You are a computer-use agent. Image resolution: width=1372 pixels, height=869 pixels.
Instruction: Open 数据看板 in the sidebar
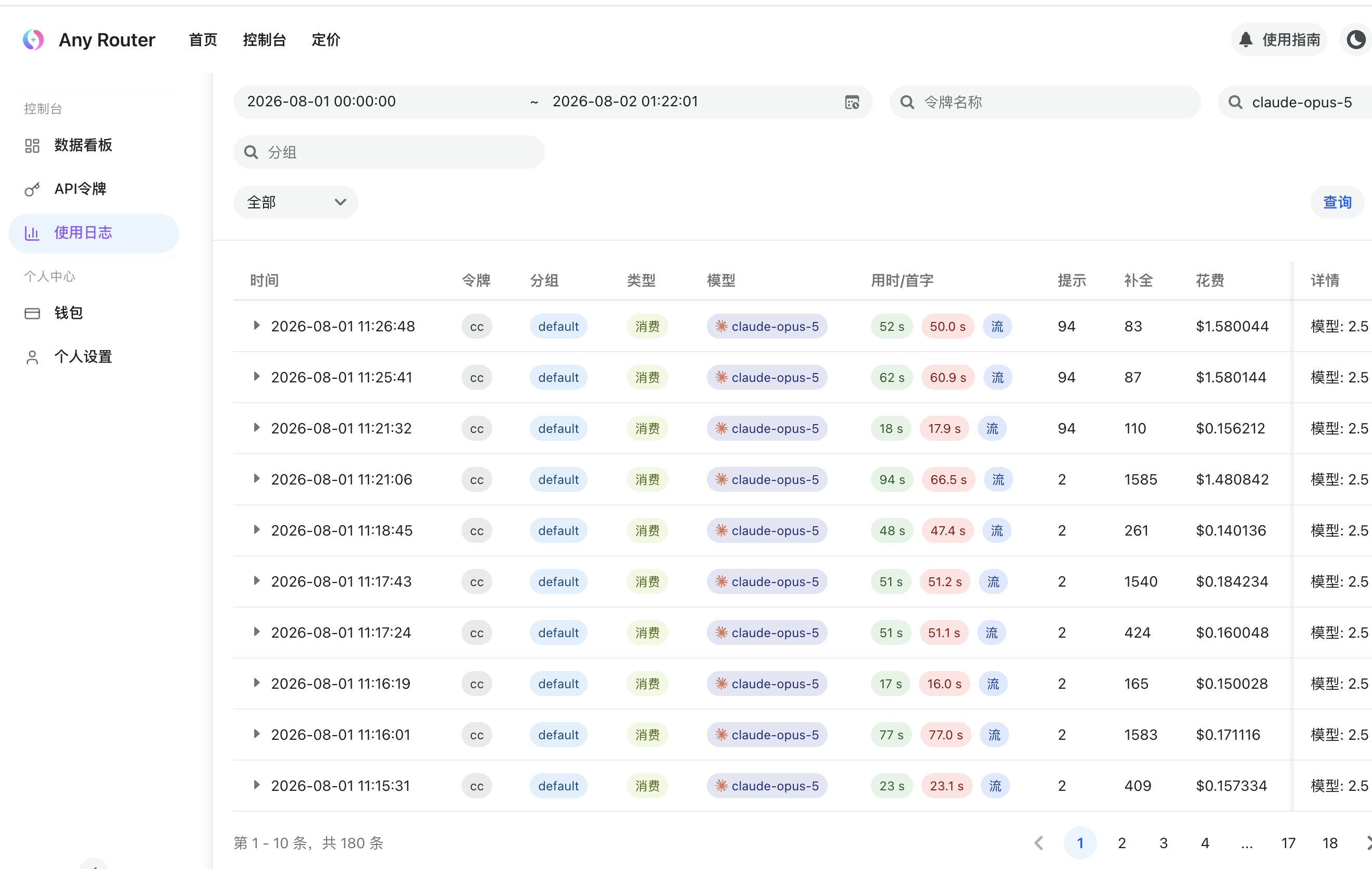pos(93,145)
